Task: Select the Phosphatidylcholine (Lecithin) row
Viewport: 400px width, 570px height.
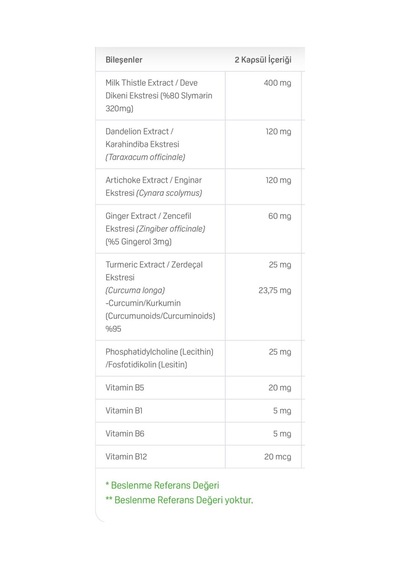Action: coord(200,358)
